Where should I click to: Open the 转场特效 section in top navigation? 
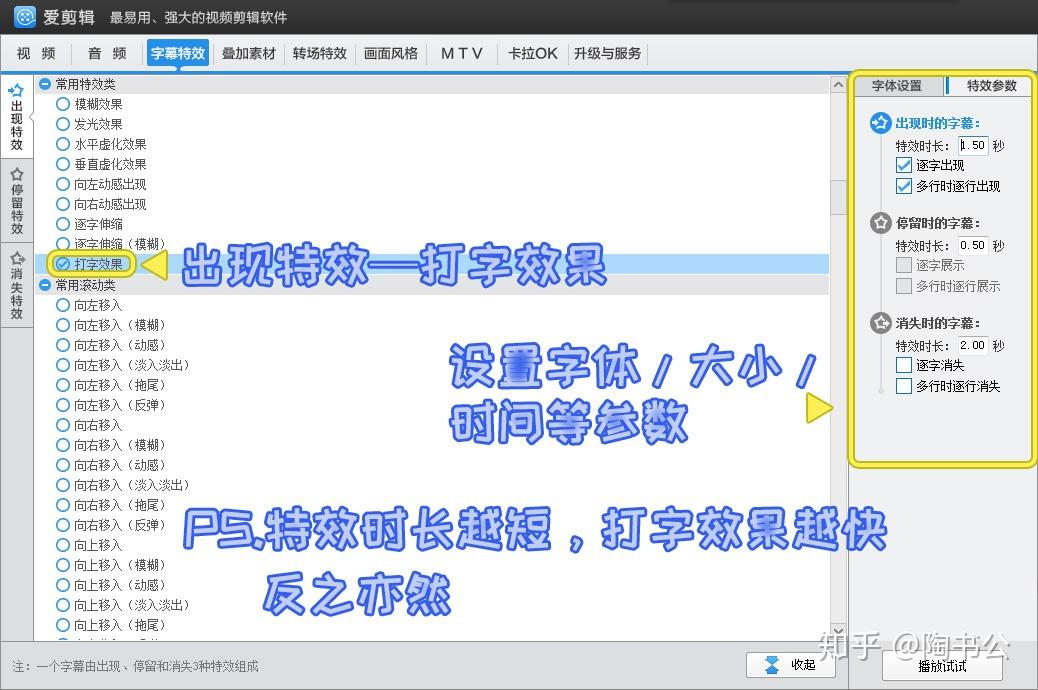319,54
